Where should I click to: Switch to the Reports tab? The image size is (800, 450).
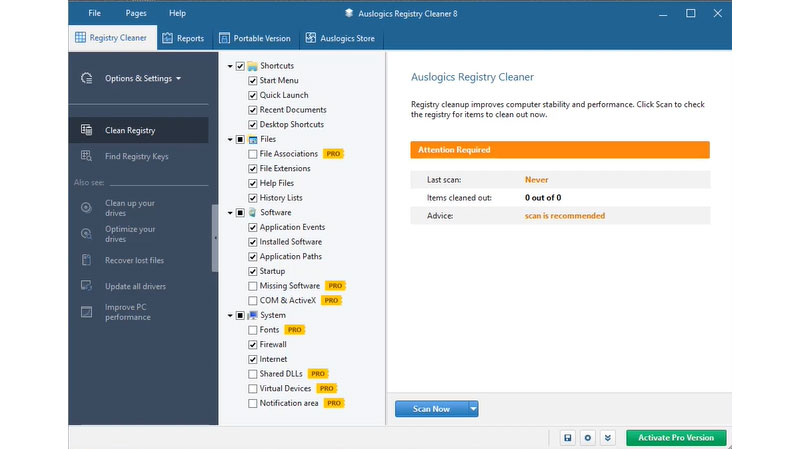tap(183, 38)
